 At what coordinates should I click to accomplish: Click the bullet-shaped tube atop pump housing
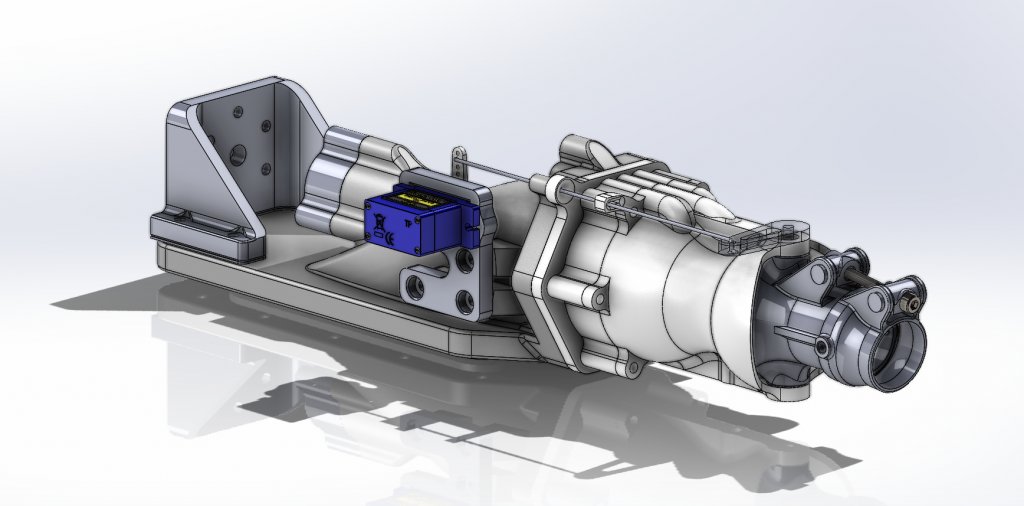tap(700, 203)
